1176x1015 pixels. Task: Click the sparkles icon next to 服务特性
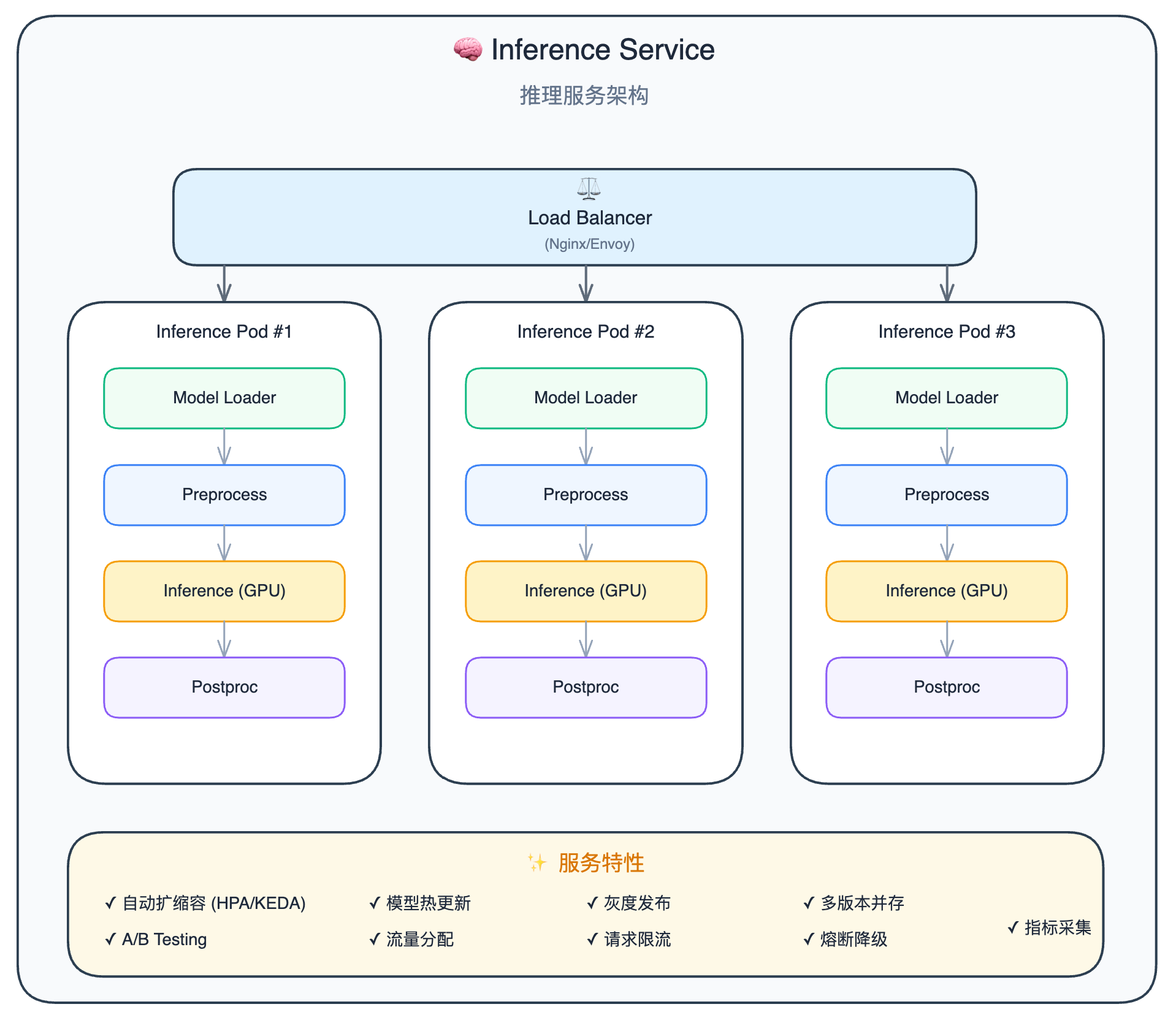tap(537, 862)
